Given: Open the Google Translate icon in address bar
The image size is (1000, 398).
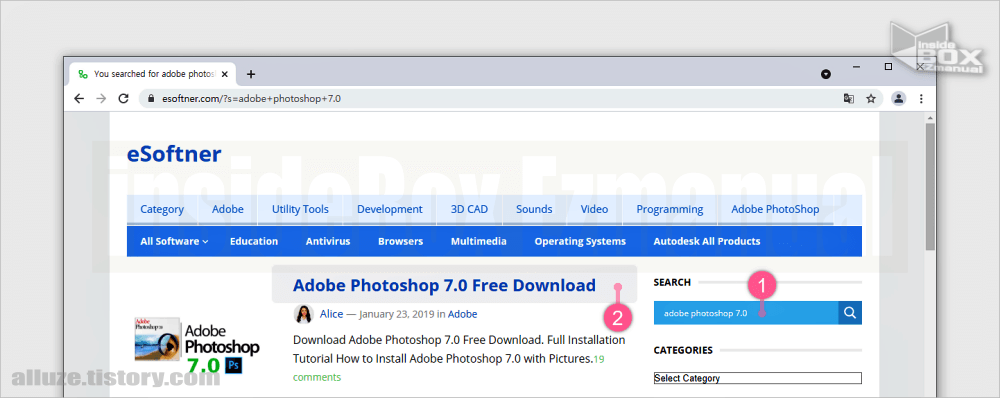Looking at the screenshot, I should tap(848, 99).
